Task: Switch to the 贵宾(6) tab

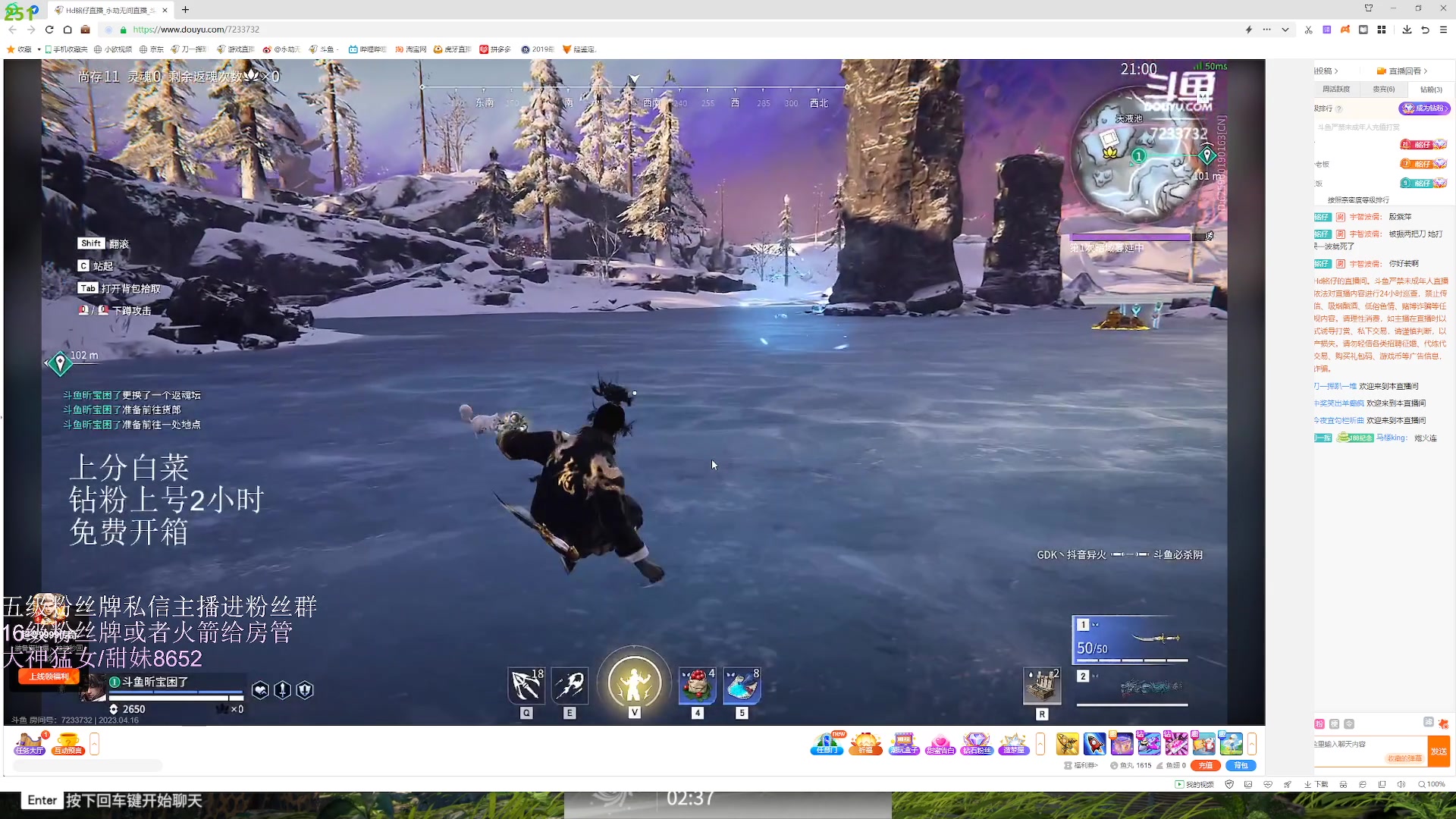Action: point(1383,89)
